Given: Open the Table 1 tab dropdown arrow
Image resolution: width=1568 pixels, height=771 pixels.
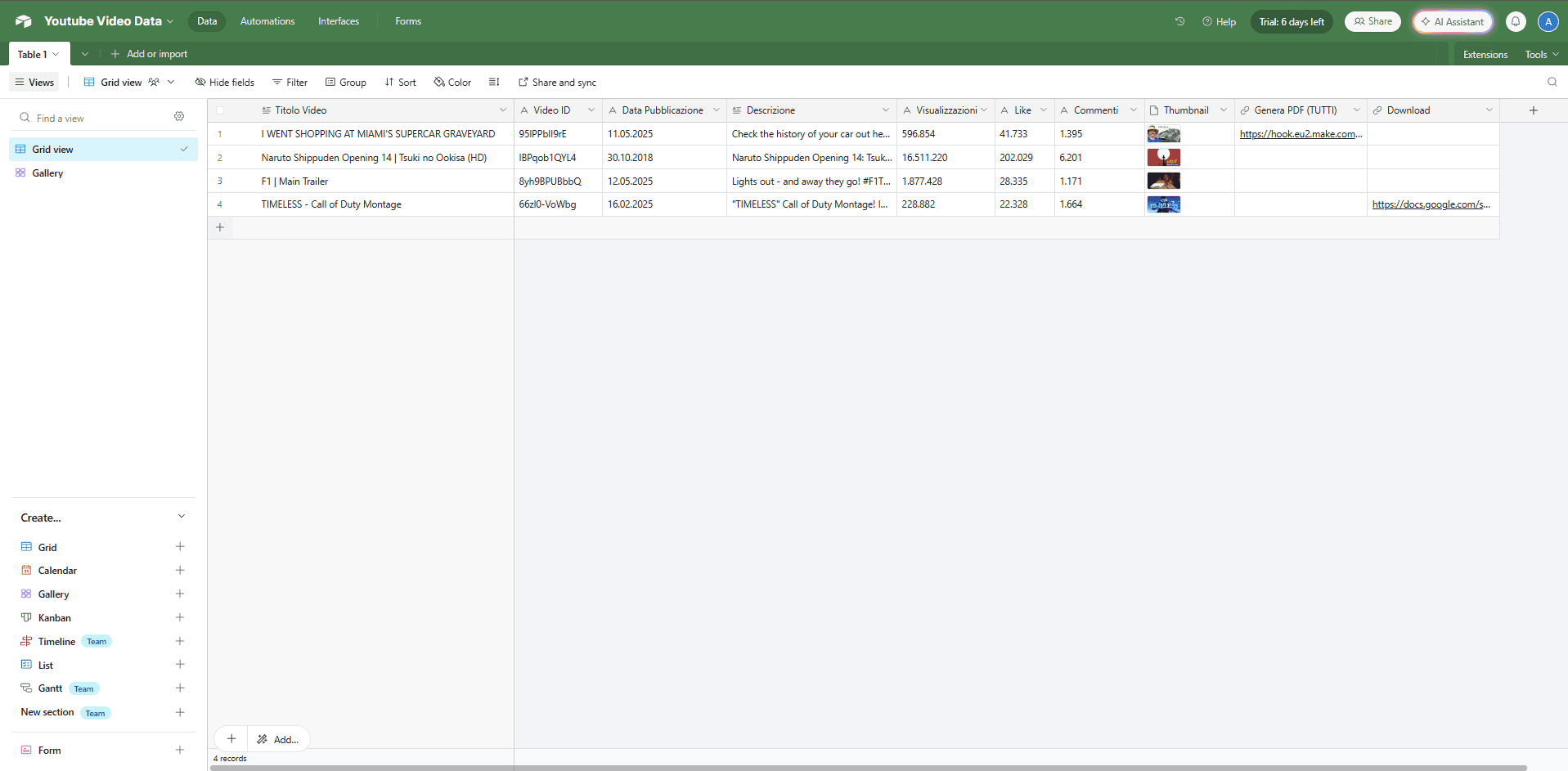Looking at the screenshot, I should tap(56, 55).
